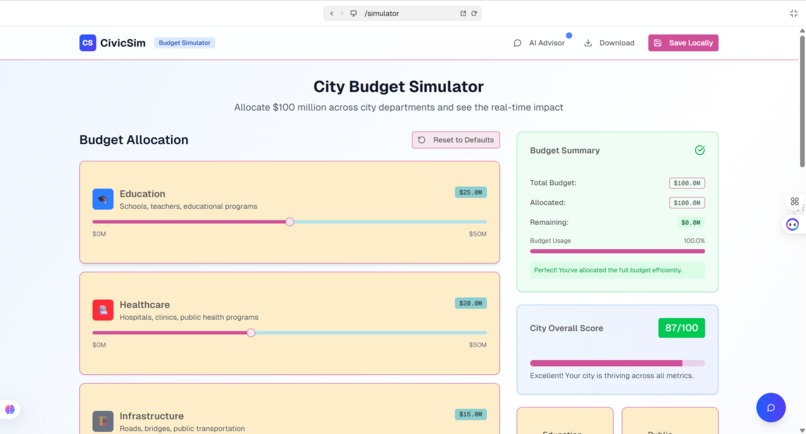Open page in new tab icon

point(463,13)
